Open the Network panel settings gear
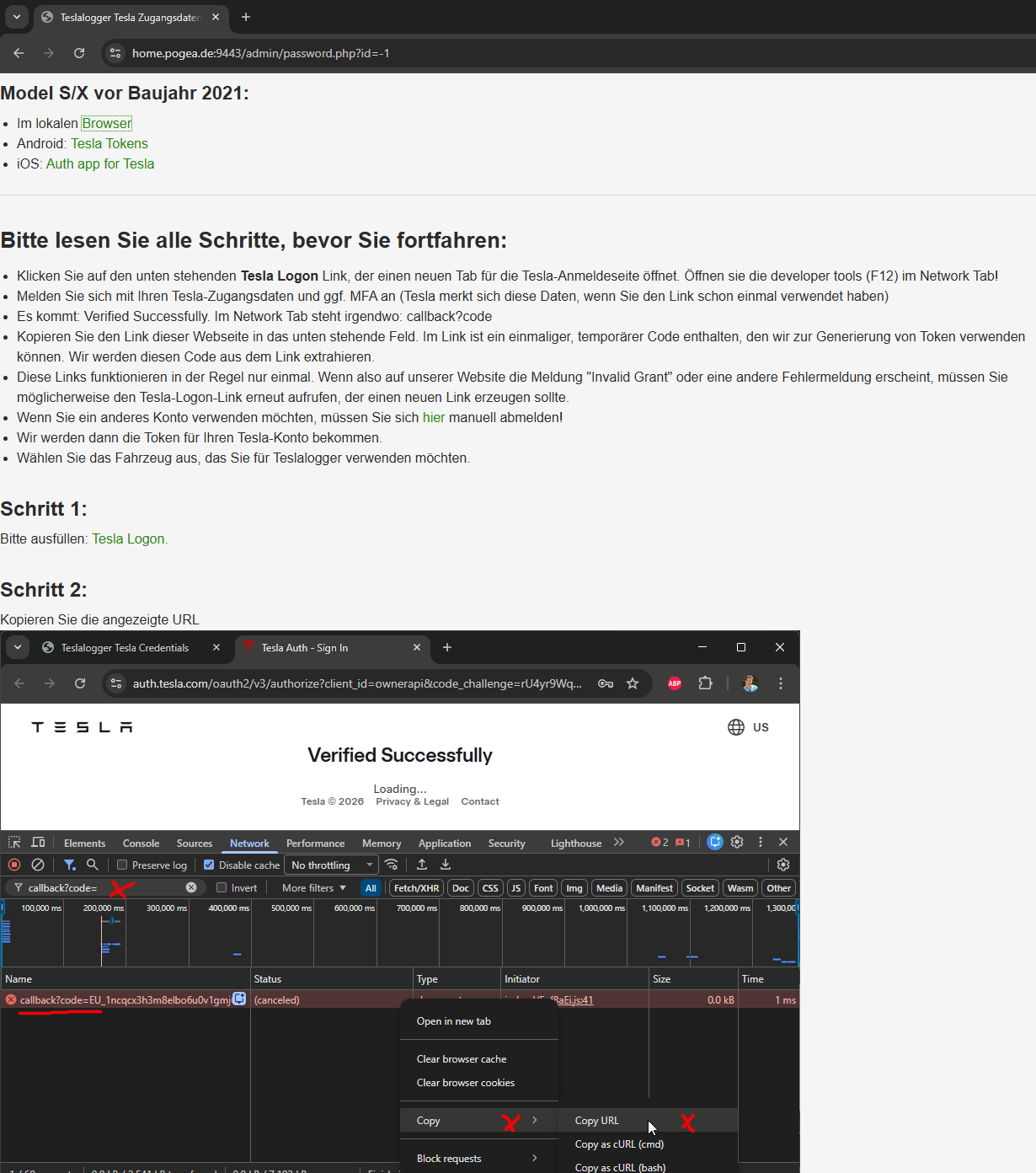Viewport: 1036px width, 1173px height. coord(783,865)
